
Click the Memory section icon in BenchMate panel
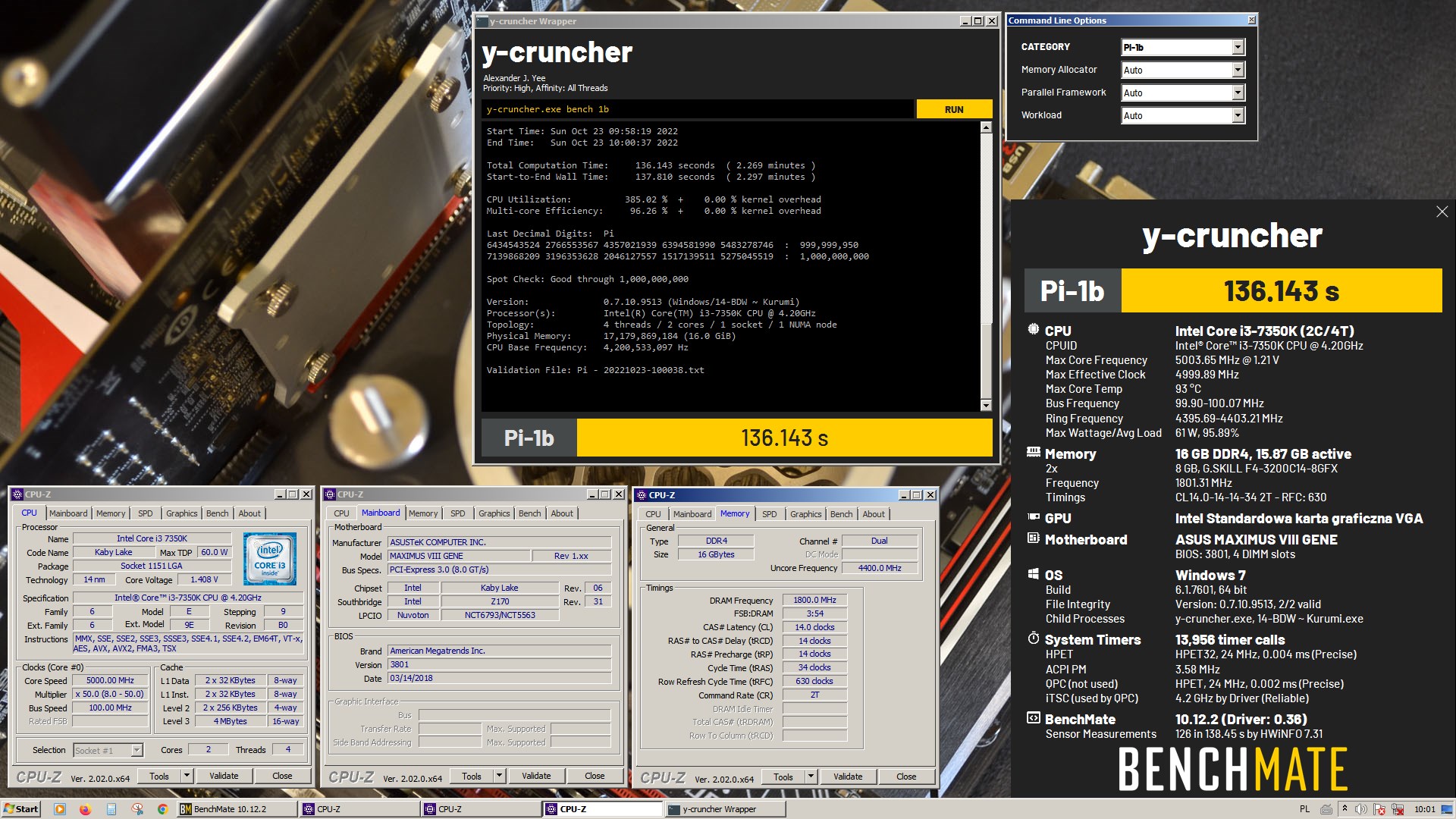point(1033,452)
